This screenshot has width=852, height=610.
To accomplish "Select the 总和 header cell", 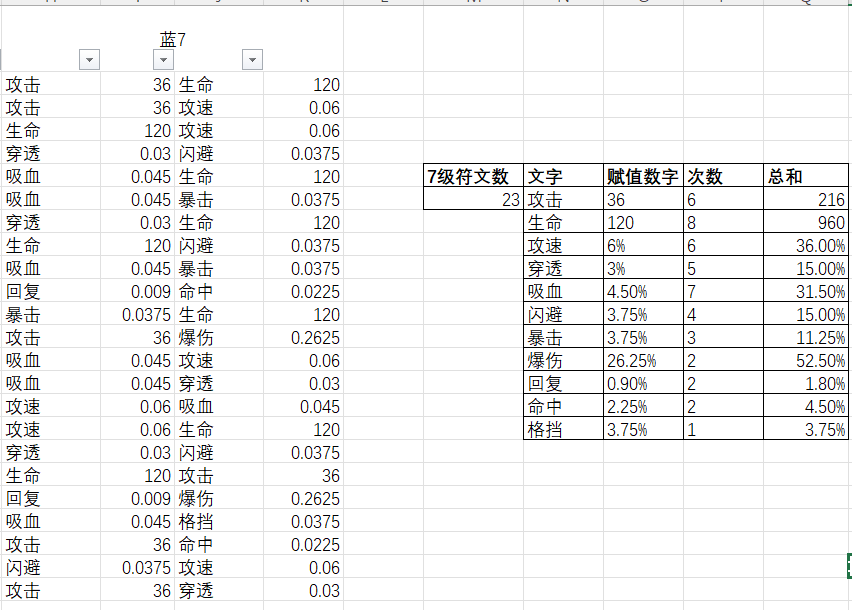I will tap(806, 176).
